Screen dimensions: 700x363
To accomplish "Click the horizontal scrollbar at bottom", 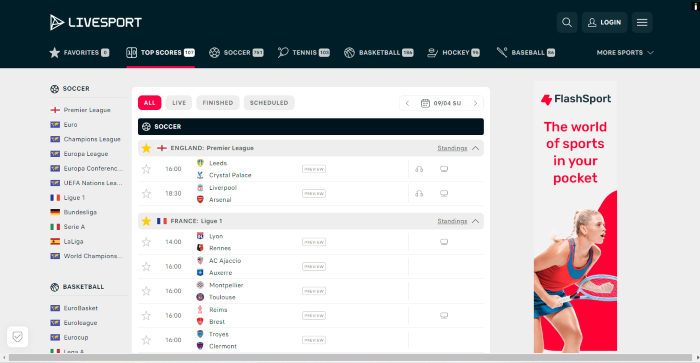I will coord(350,358).
